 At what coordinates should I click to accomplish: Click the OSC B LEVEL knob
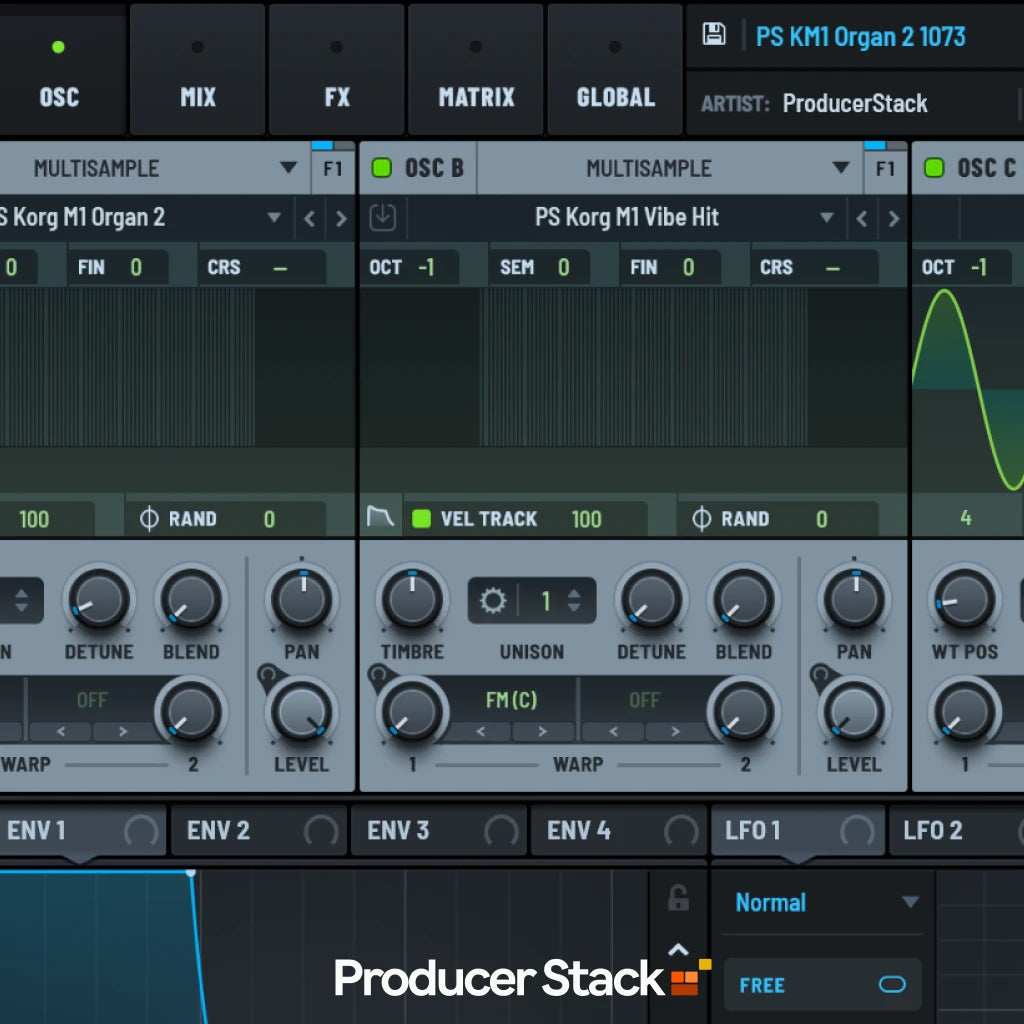(854, 712)
